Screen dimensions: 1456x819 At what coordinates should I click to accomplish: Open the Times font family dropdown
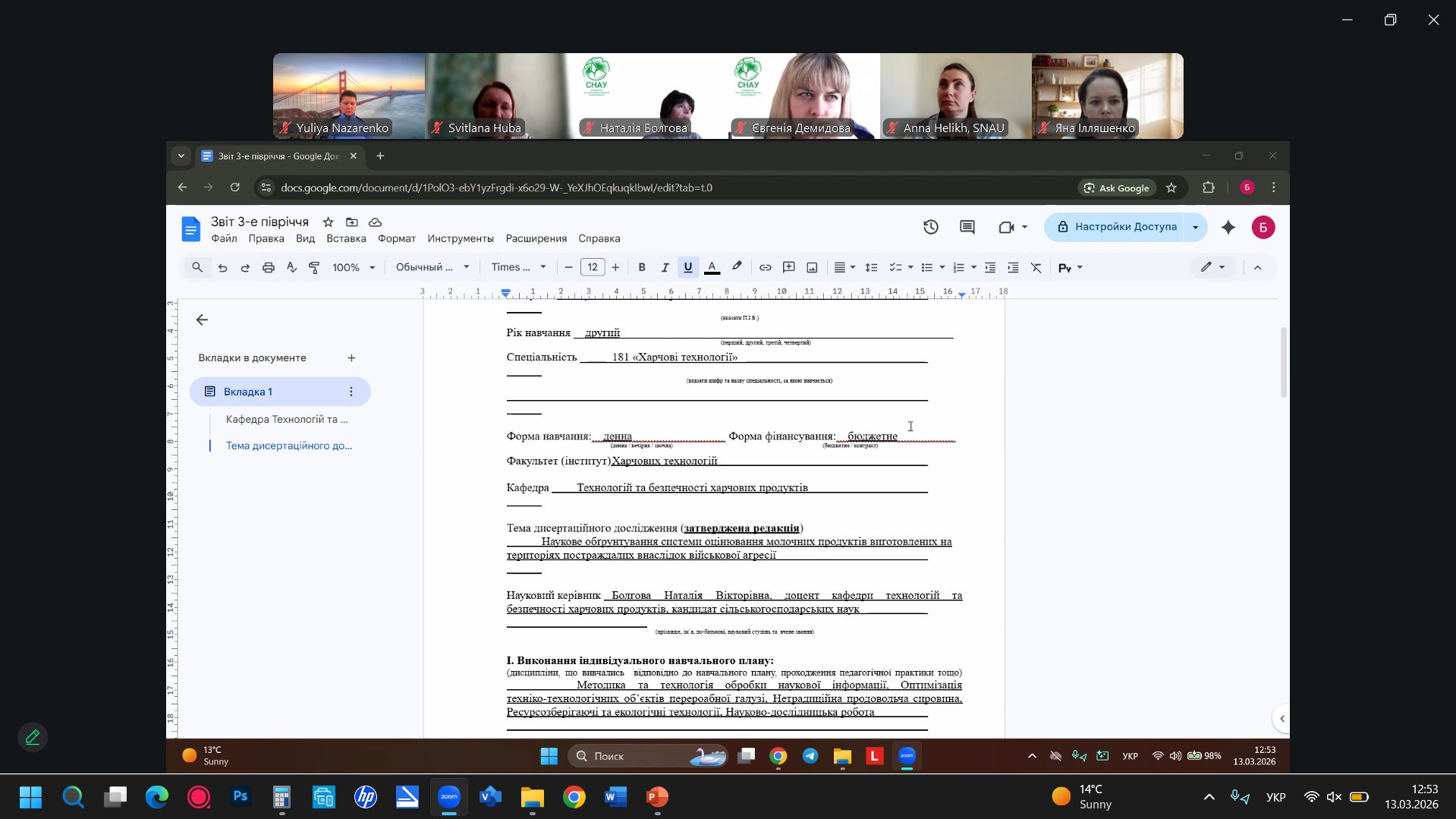pos(518,267)
